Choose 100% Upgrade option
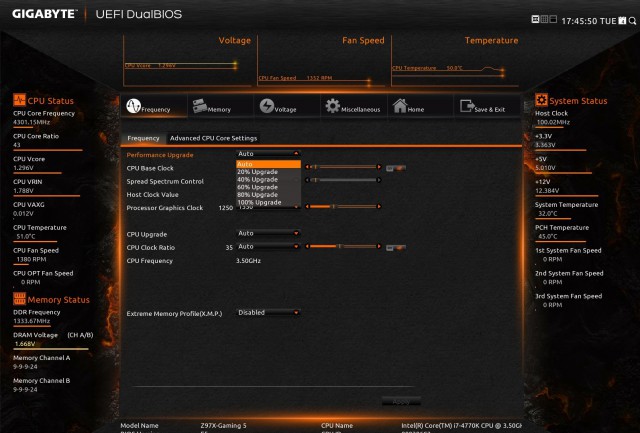The image size is (640, 433). (268, 202)
